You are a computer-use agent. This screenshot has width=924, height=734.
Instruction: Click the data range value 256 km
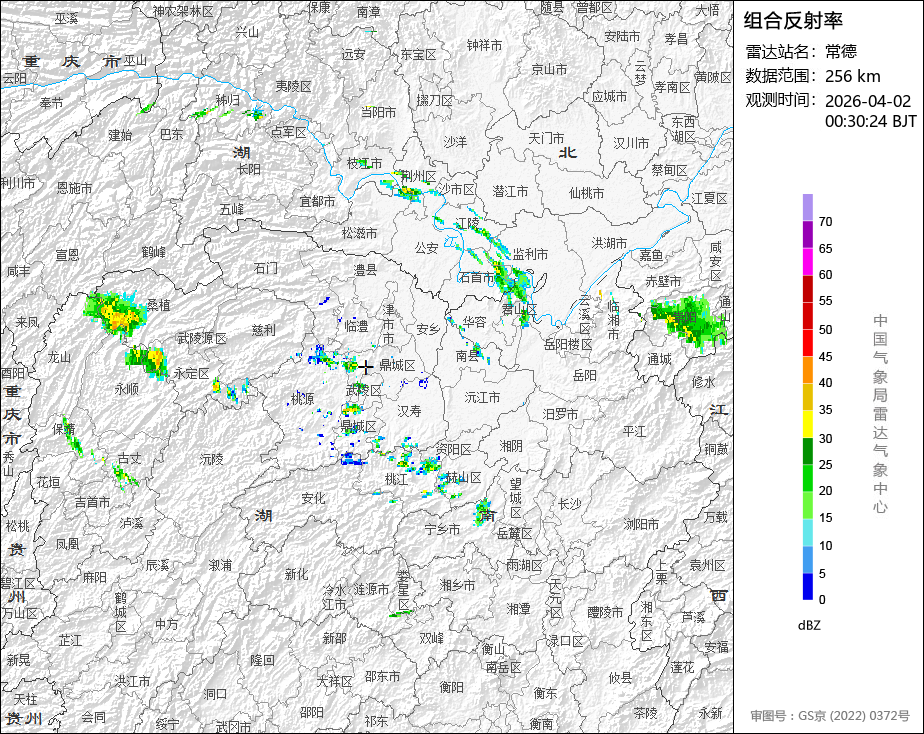pos(853,76)
